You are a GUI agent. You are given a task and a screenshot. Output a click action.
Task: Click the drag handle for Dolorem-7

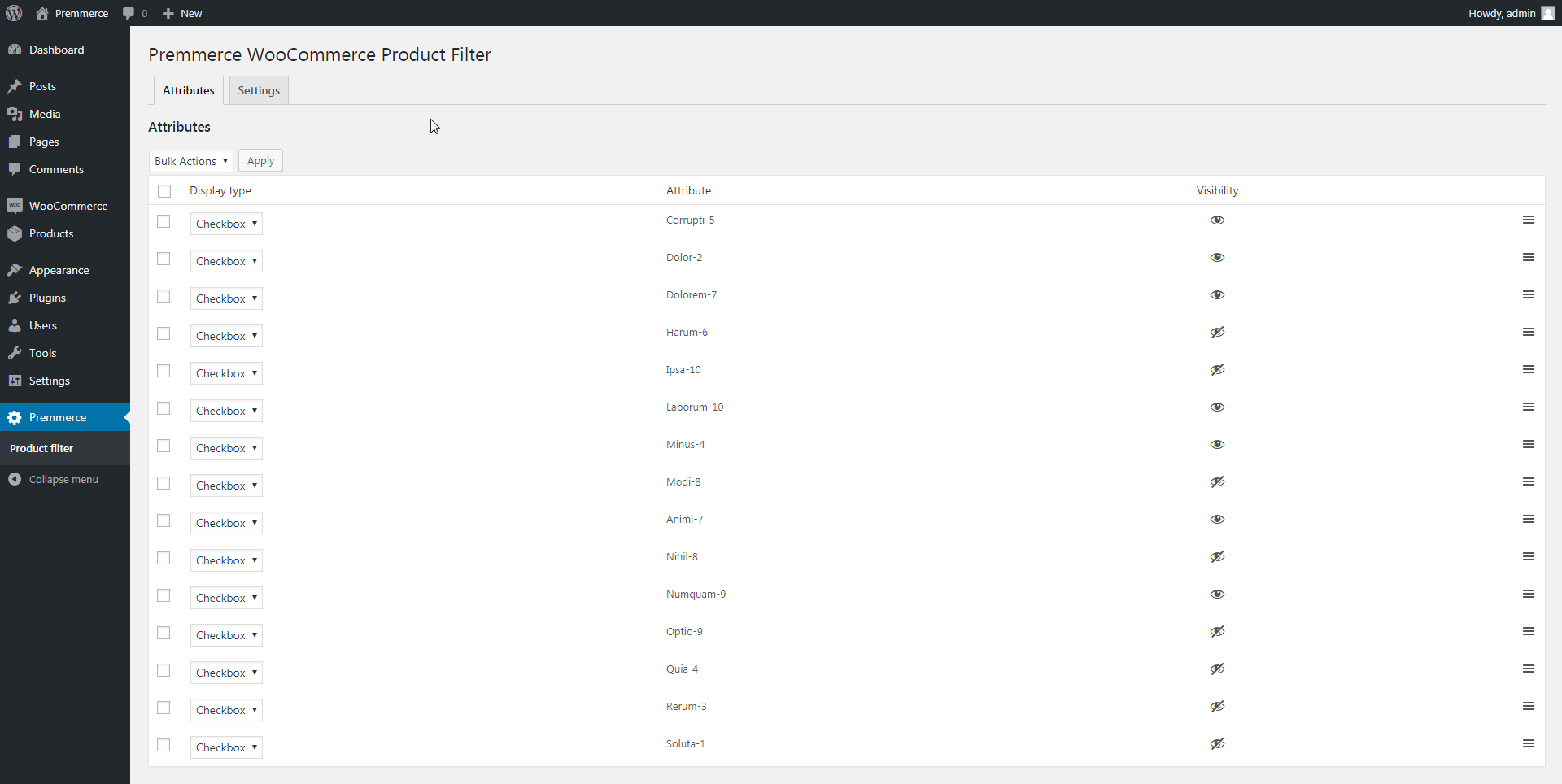coord(1529,295)
